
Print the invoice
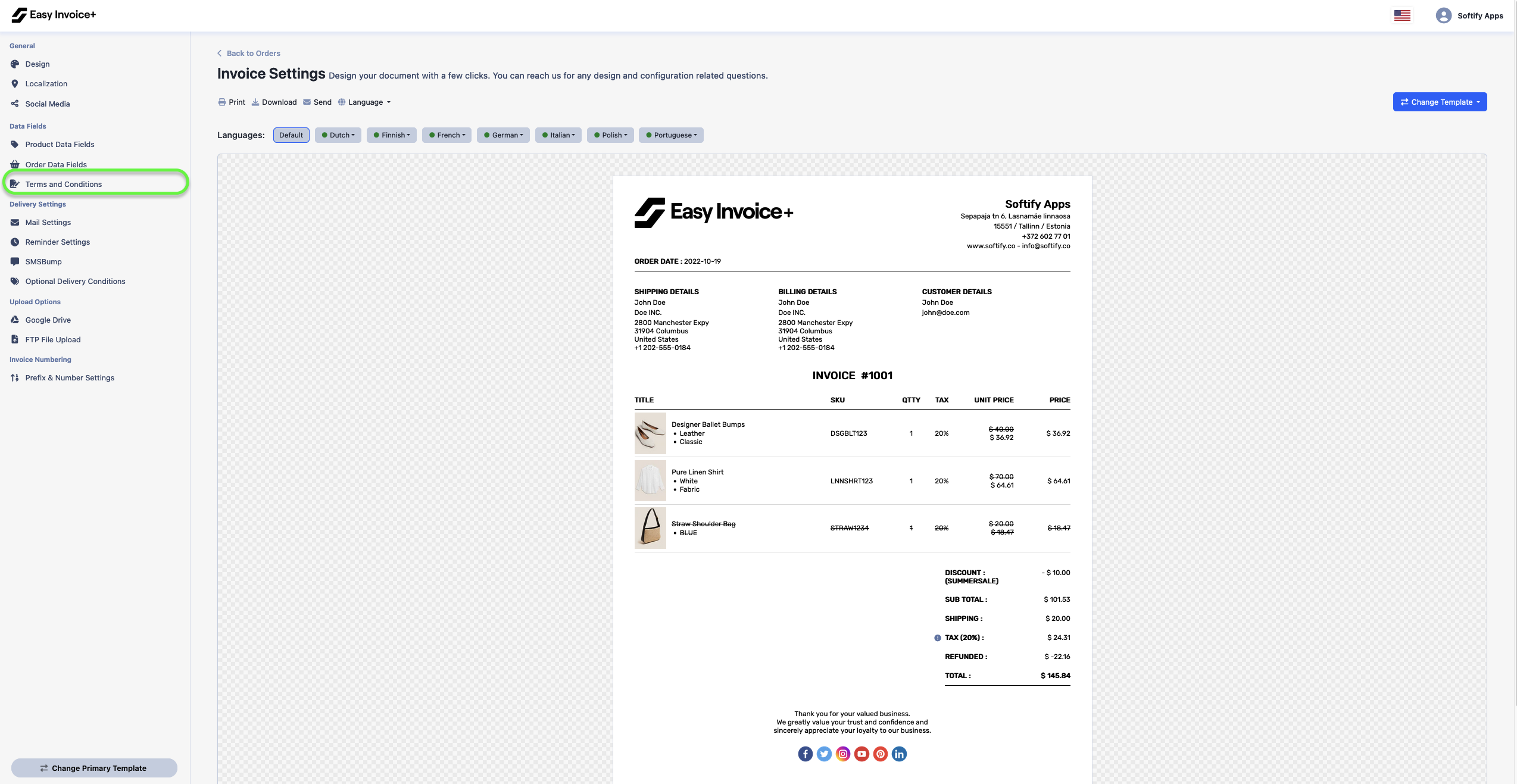pos(232,102)
